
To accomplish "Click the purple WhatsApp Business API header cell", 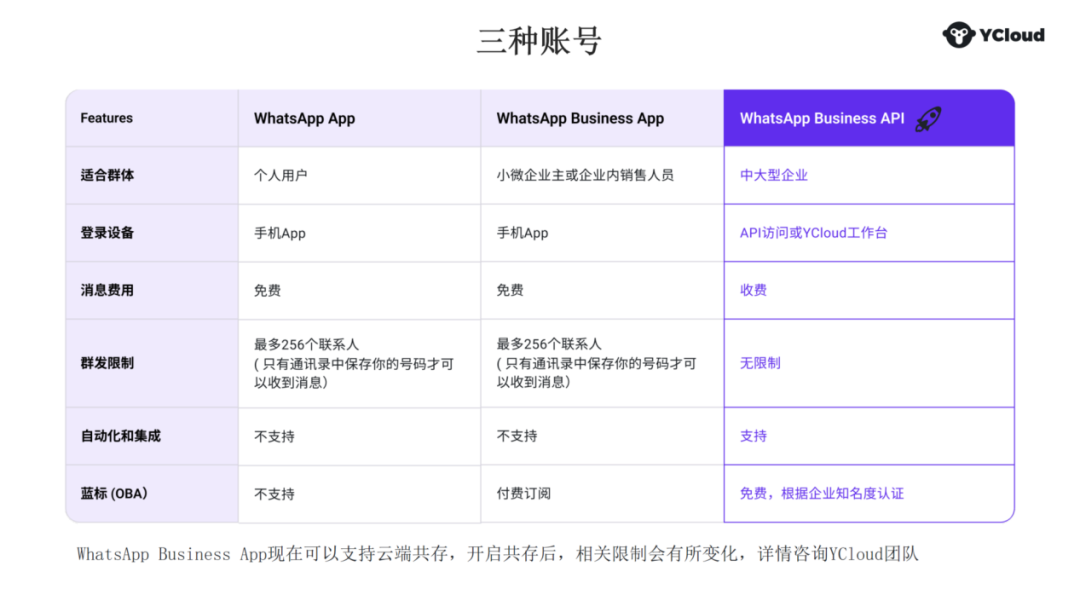I will [x=868, y=117].
